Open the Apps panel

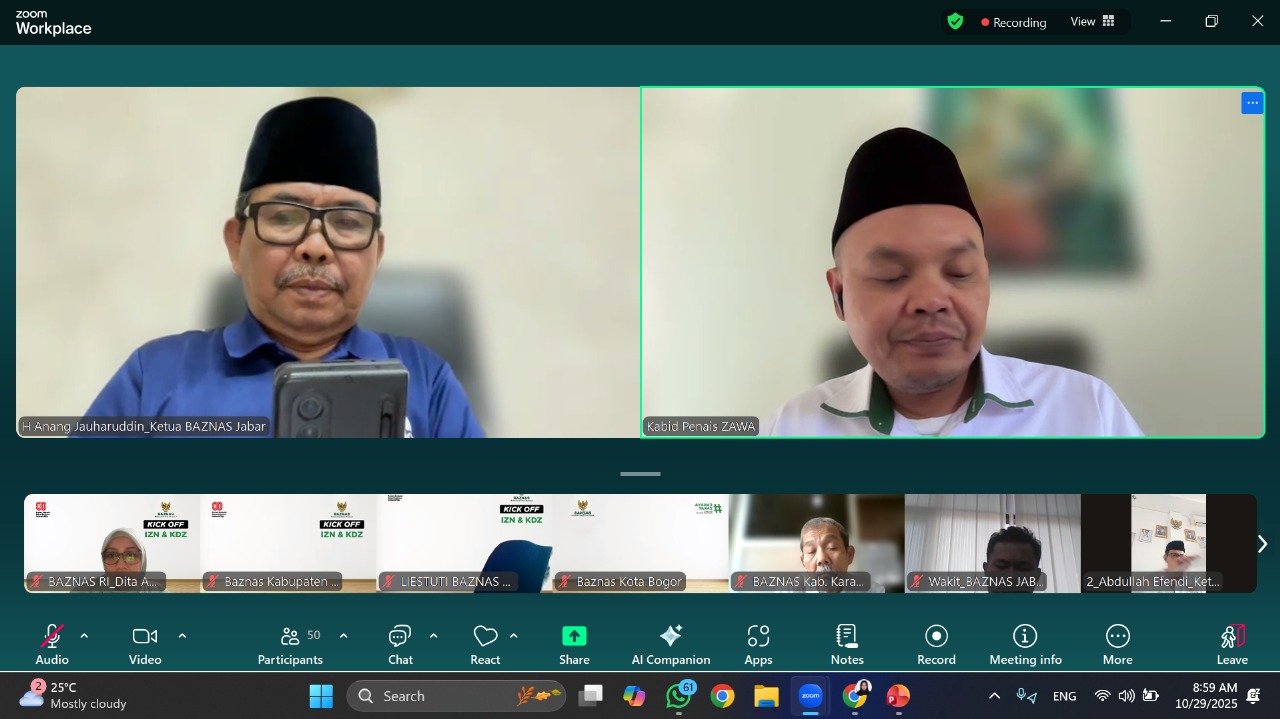[758, 644]
